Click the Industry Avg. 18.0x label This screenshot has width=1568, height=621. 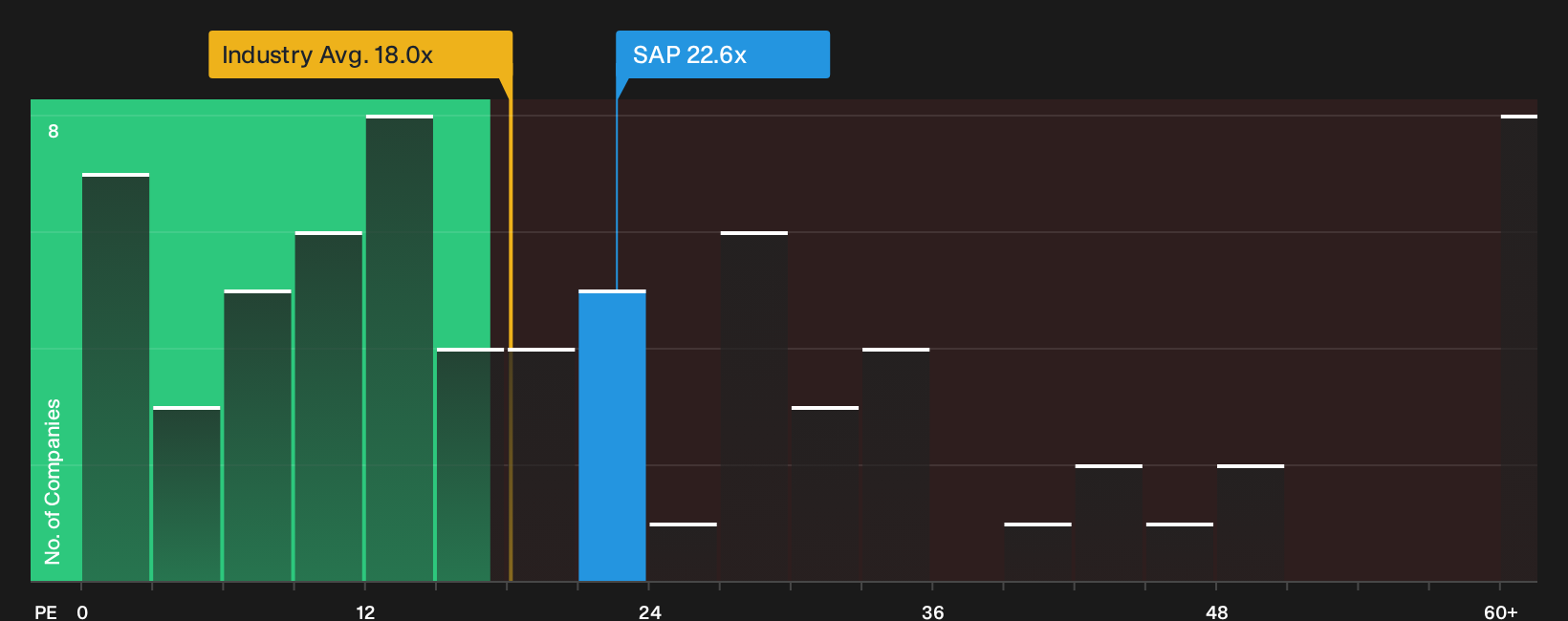[x=360, y=54]
